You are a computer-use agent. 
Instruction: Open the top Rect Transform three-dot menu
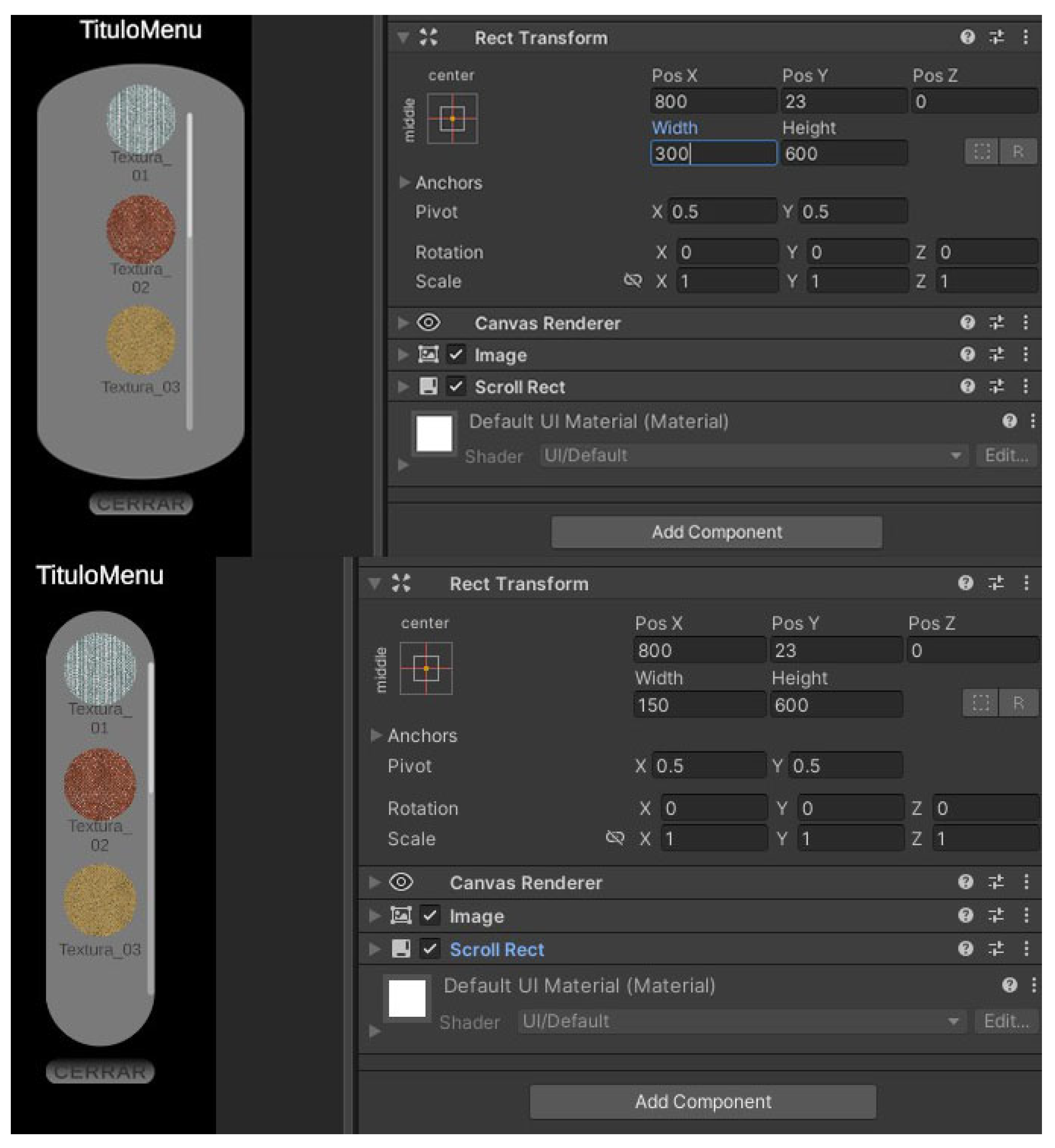click(1025, 38)
